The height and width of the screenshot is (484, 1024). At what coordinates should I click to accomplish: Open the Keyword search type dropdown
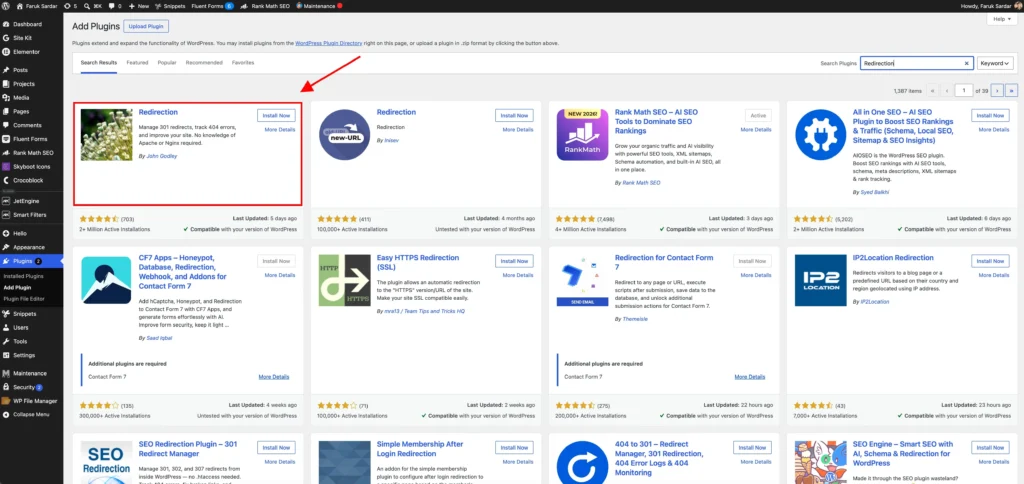pos(995,63)
